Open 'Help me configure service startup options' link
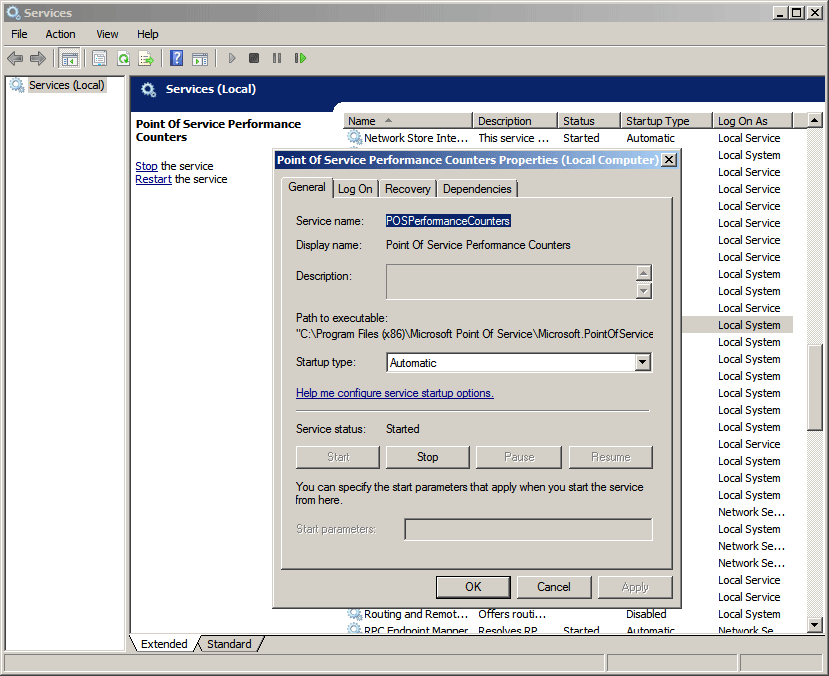Viewport: 829px width, 676px height. [394, 393]
